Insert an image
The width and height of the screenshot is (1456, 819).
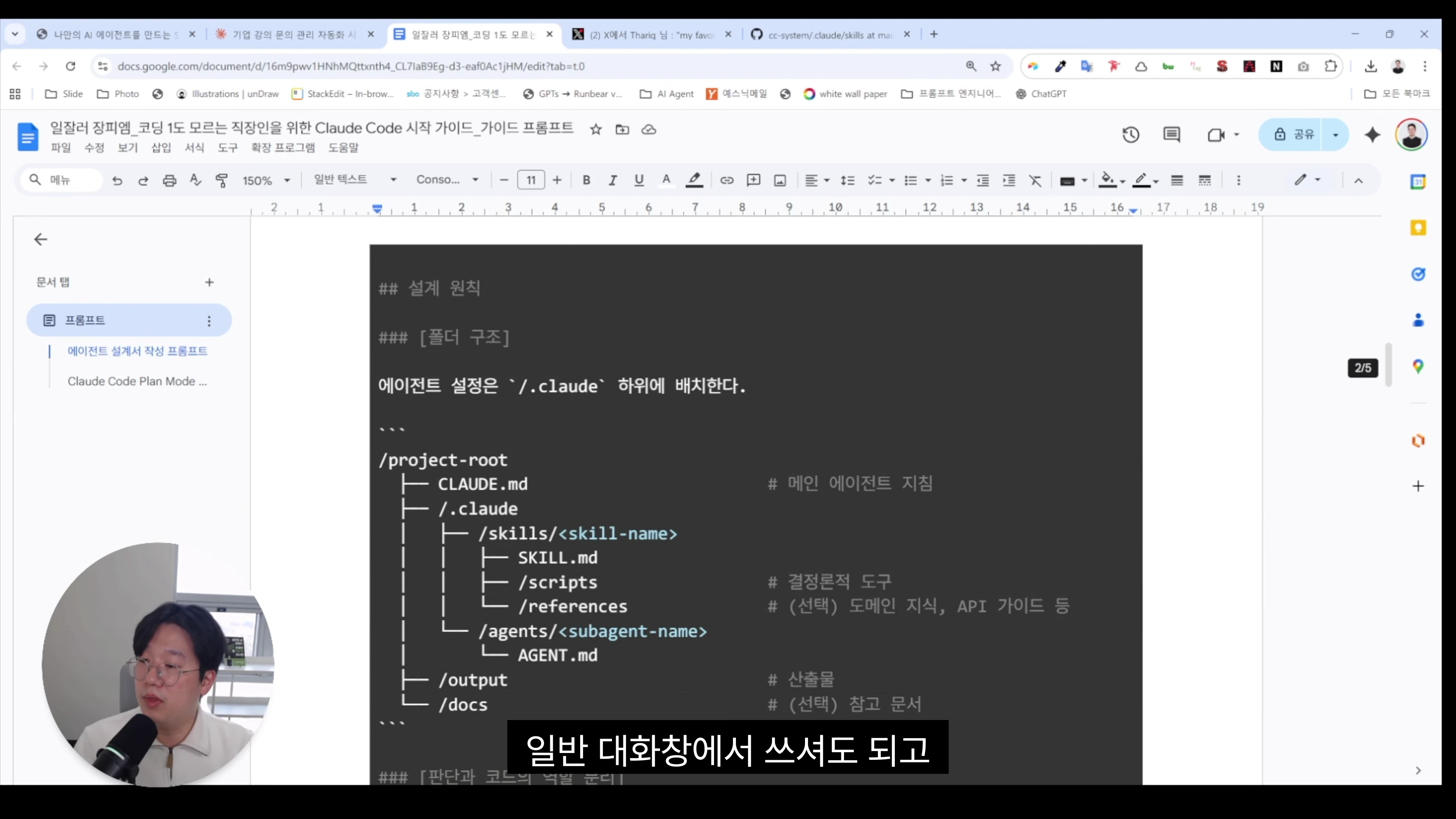(780, 180)
